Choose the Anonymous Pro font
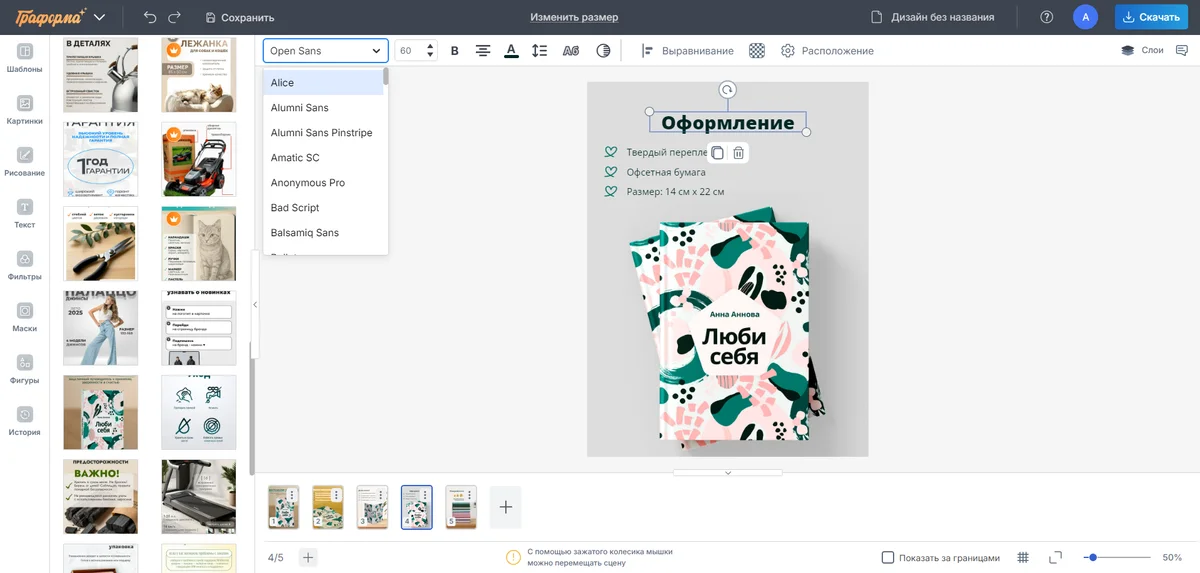1200x573 pixels. tap(323, 183)
